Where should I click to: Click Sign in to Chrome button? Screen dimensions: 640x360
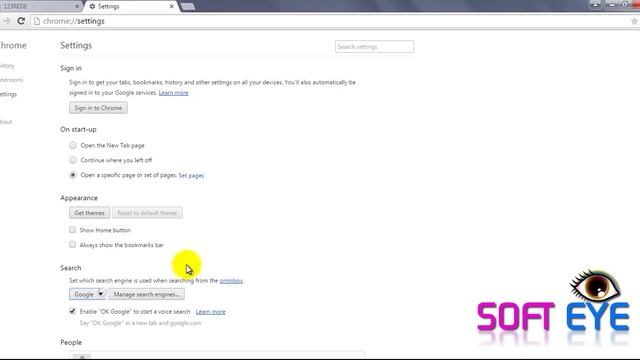tap(98, 108)
